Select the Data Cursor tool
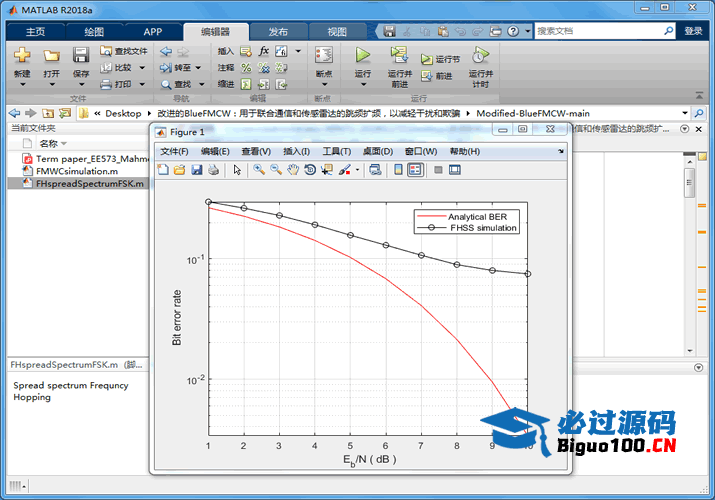Image resolution: width=715 pixels, height=500 pixels. click(x=327, y=170)
